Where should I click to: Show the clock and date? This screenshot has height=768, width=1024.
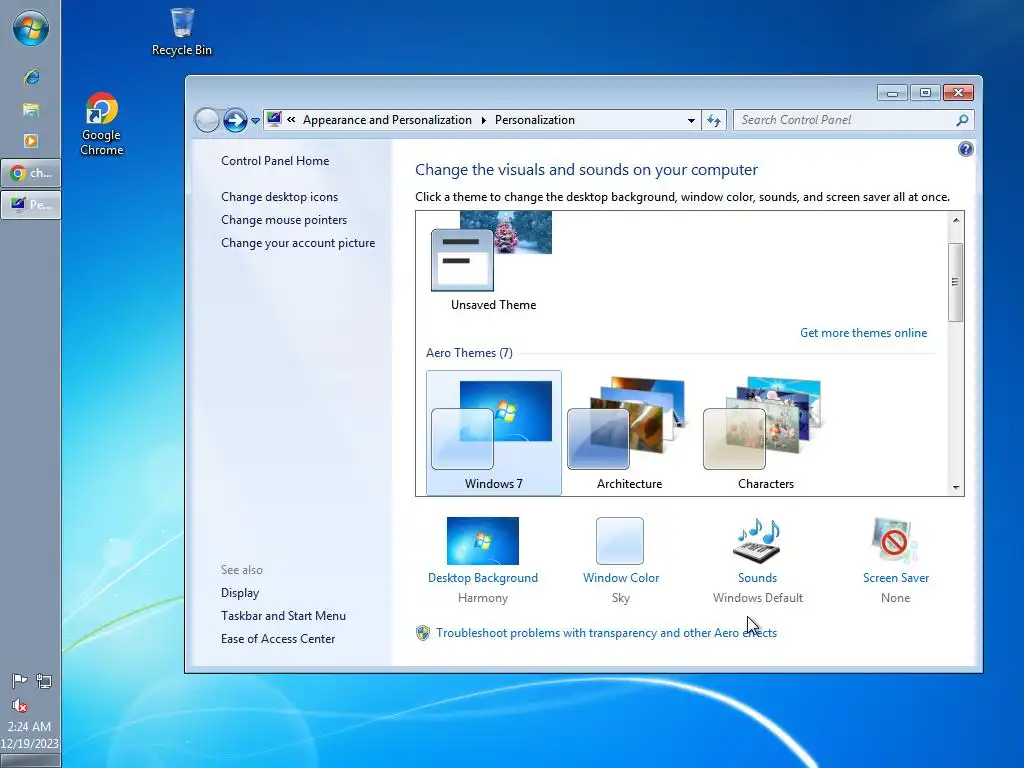30,735
